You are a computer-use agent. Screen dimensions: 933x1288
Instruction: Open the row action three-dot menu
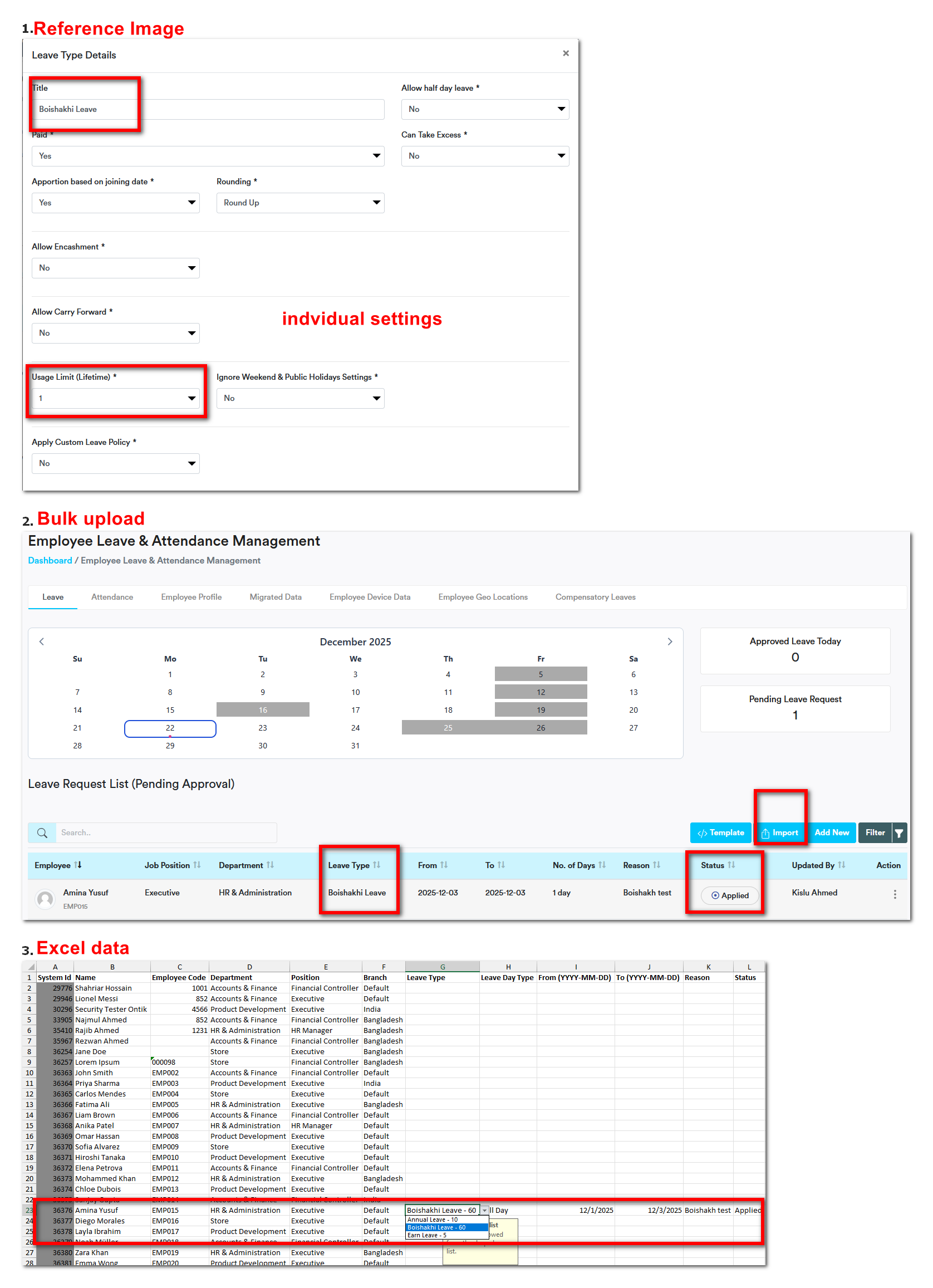click(895, 894)
